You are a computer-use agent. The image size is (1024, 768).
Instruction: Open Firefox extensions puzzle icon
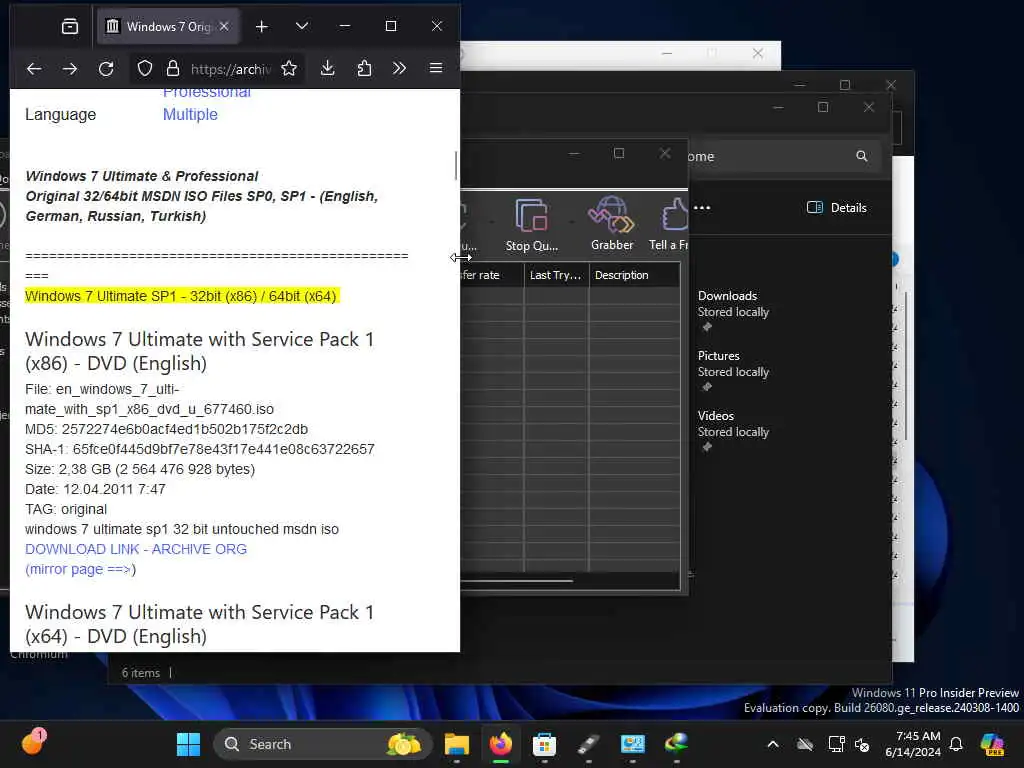click(x=364, y=69)
